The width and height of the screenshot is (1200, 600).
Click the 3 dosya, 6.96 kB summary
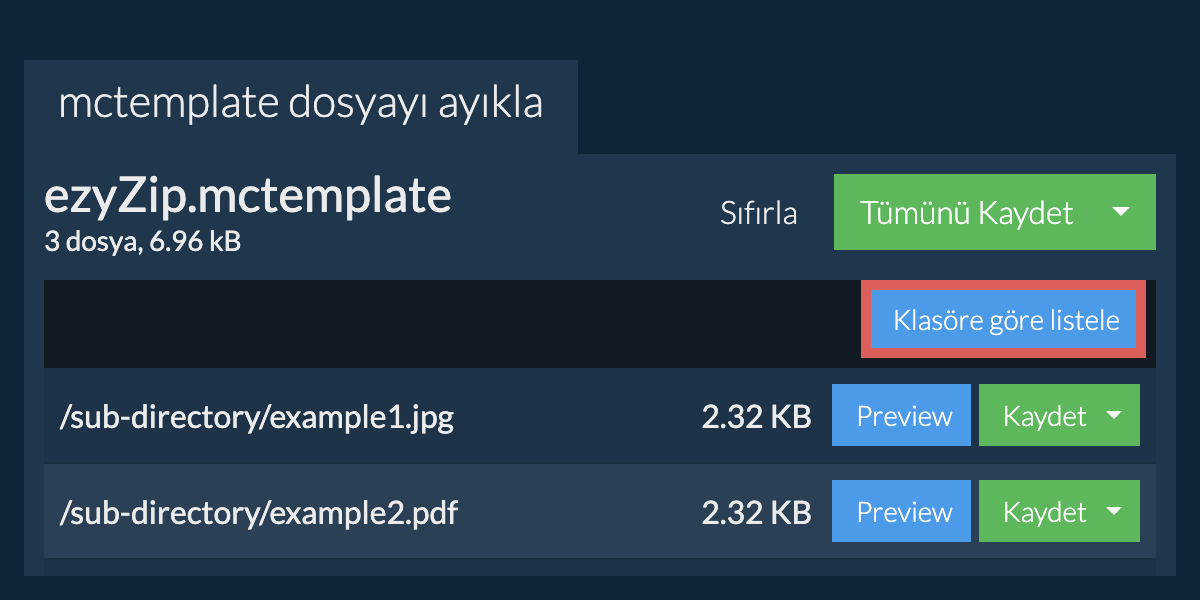point(142,241)
